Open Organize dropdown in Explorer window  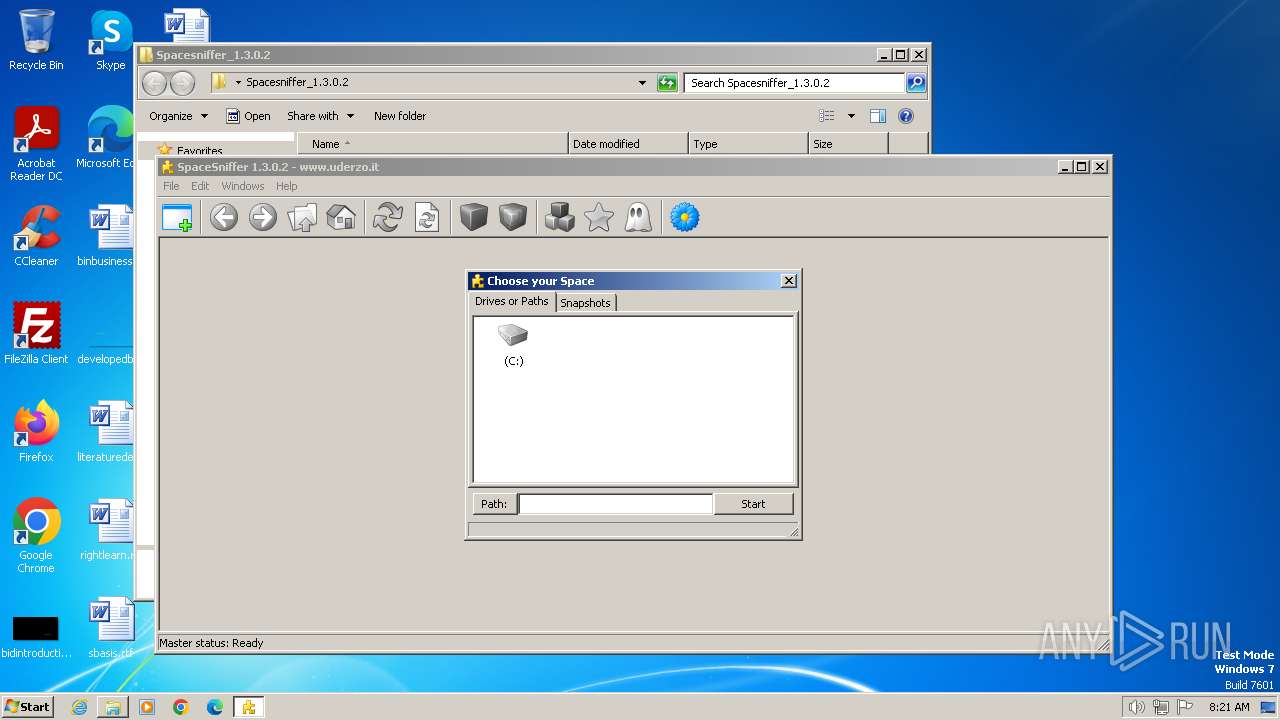179,116
